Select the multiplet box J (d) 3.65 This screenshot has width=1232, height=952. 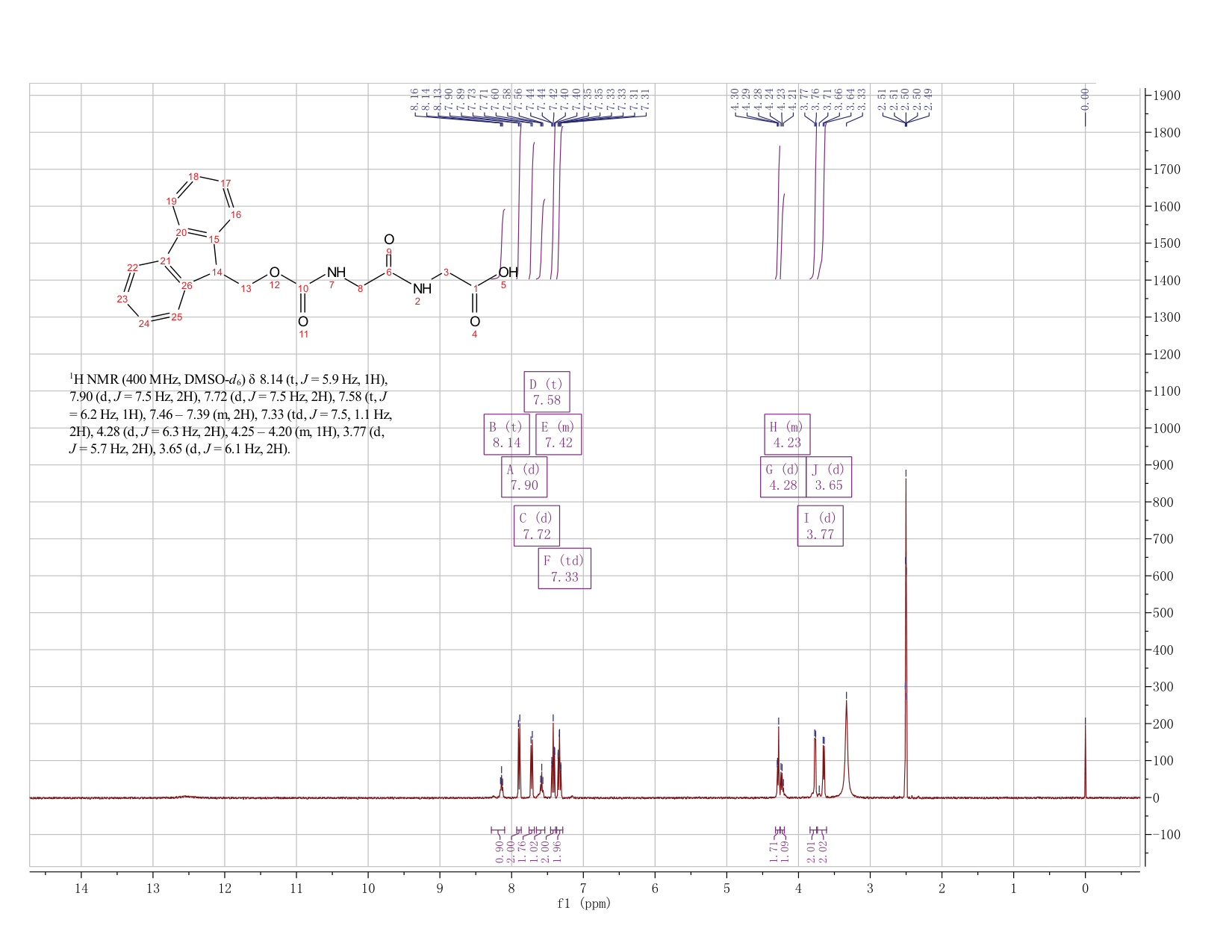point(829,477)
